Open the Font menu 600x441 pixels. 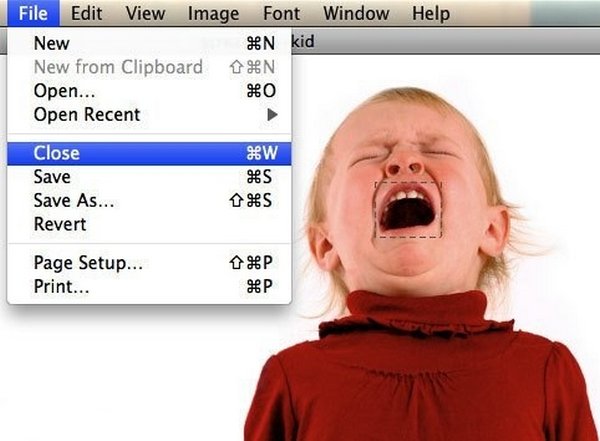tap(281, 13)
